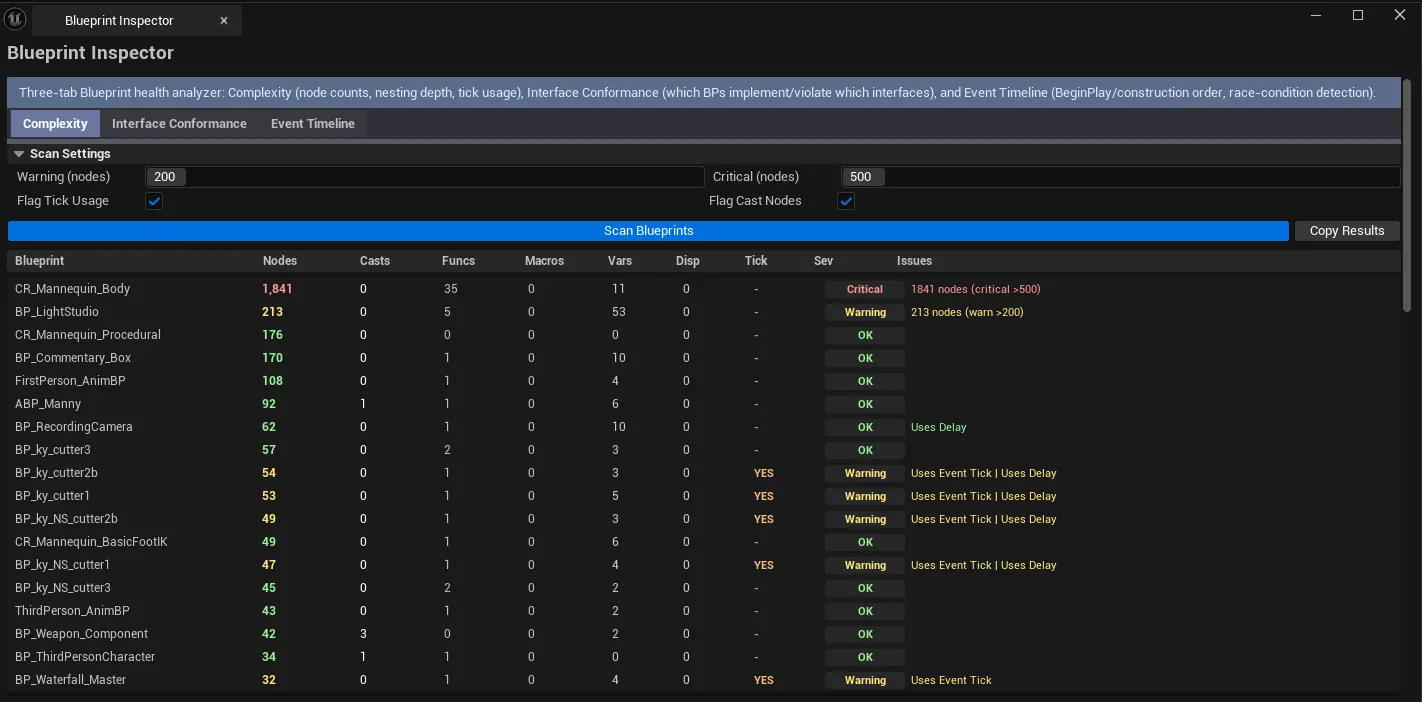Click the vertical scrollbar on the right

(x=1408, y=195)
